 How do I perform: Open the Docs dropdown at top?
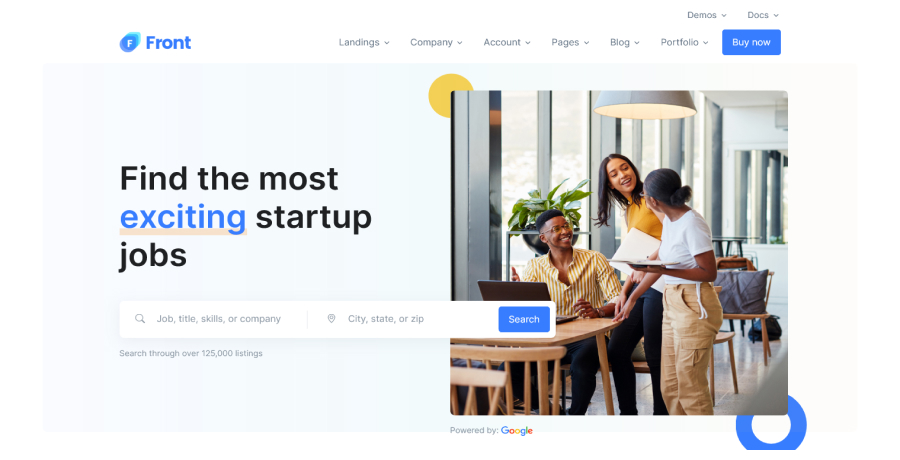point(763,15)
